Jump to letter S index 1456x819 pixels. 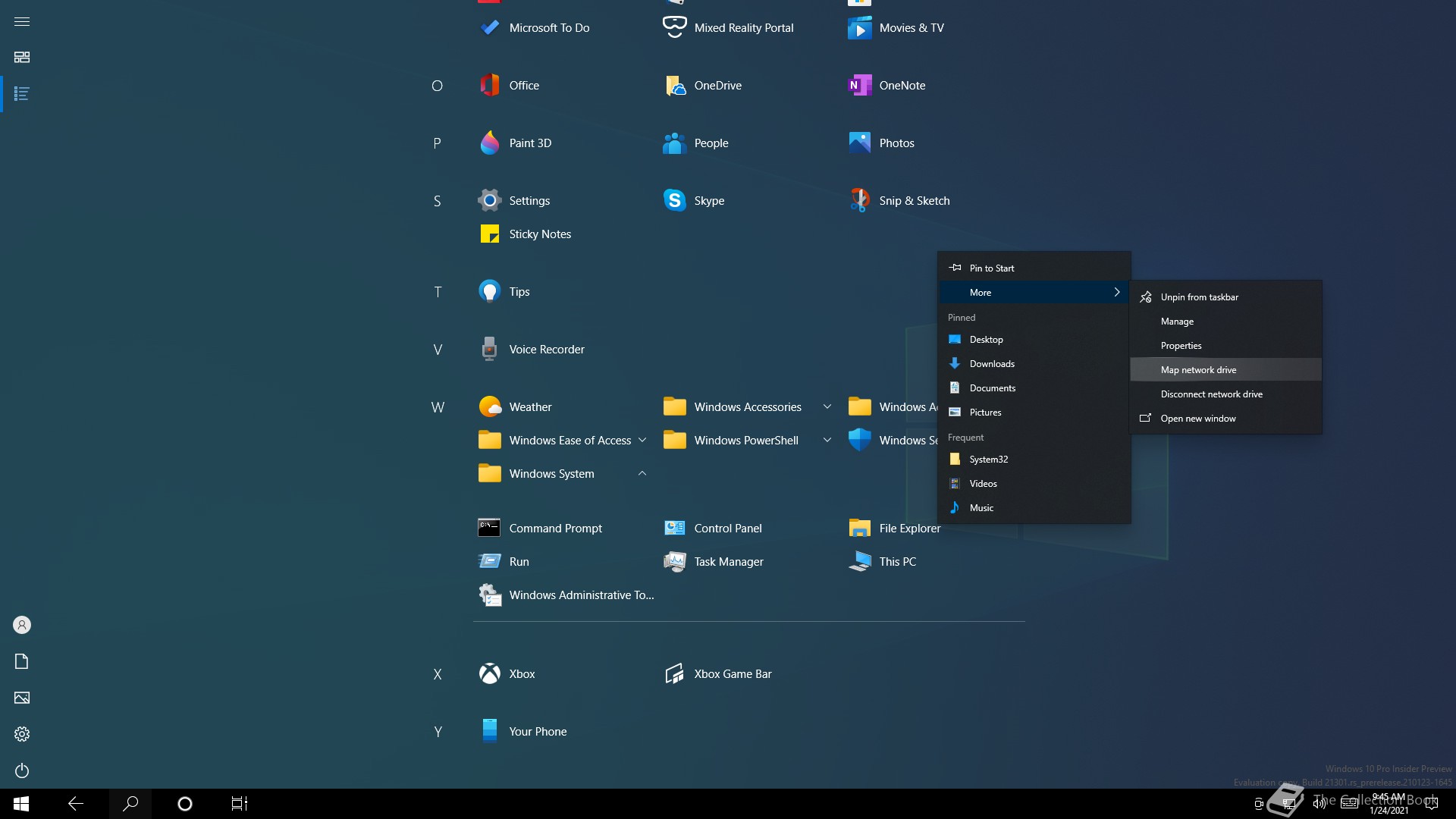438,201
